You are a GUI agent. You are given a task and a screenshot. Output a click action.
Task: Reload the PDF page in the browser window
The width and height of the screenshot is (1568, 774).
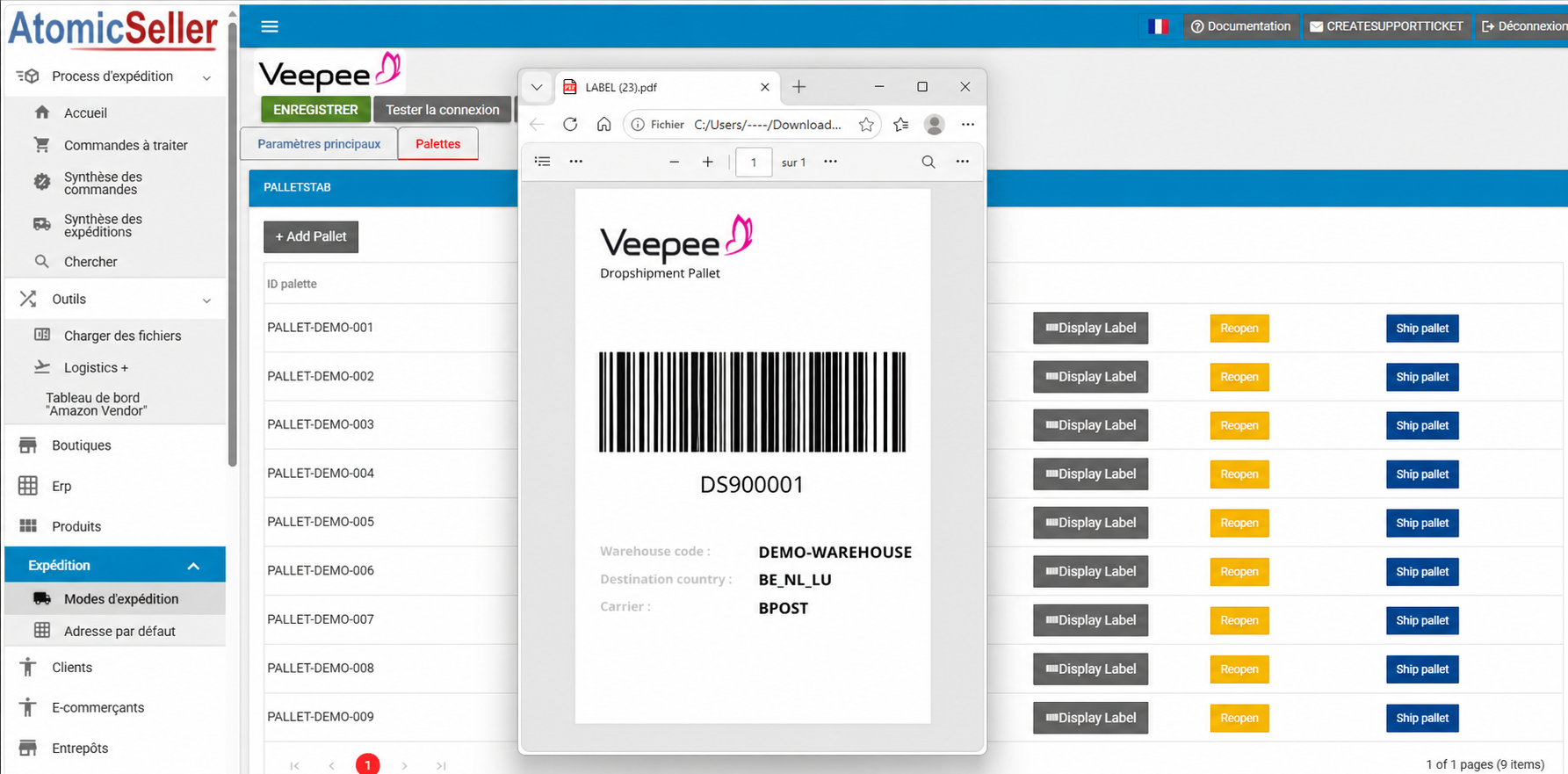[570, 125]
